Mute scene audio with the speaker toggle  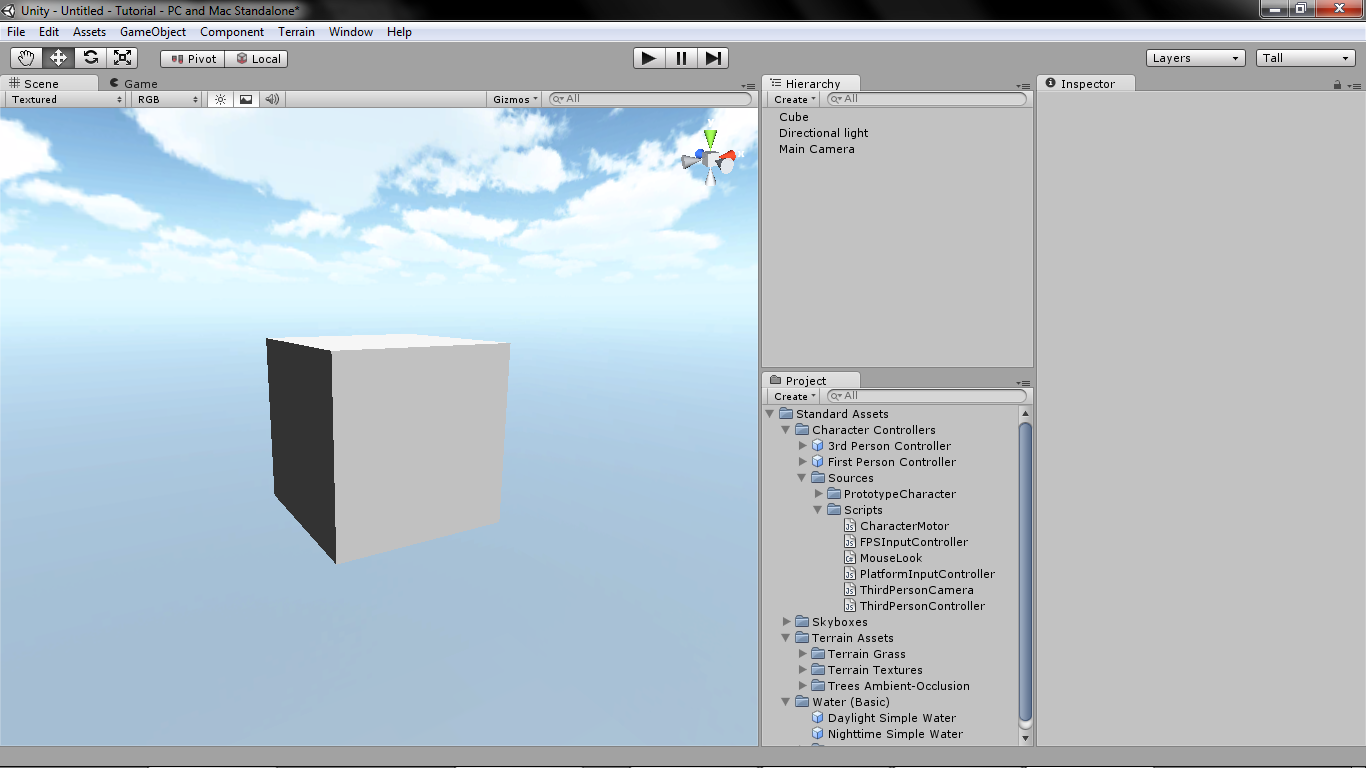tap(270, 99)
